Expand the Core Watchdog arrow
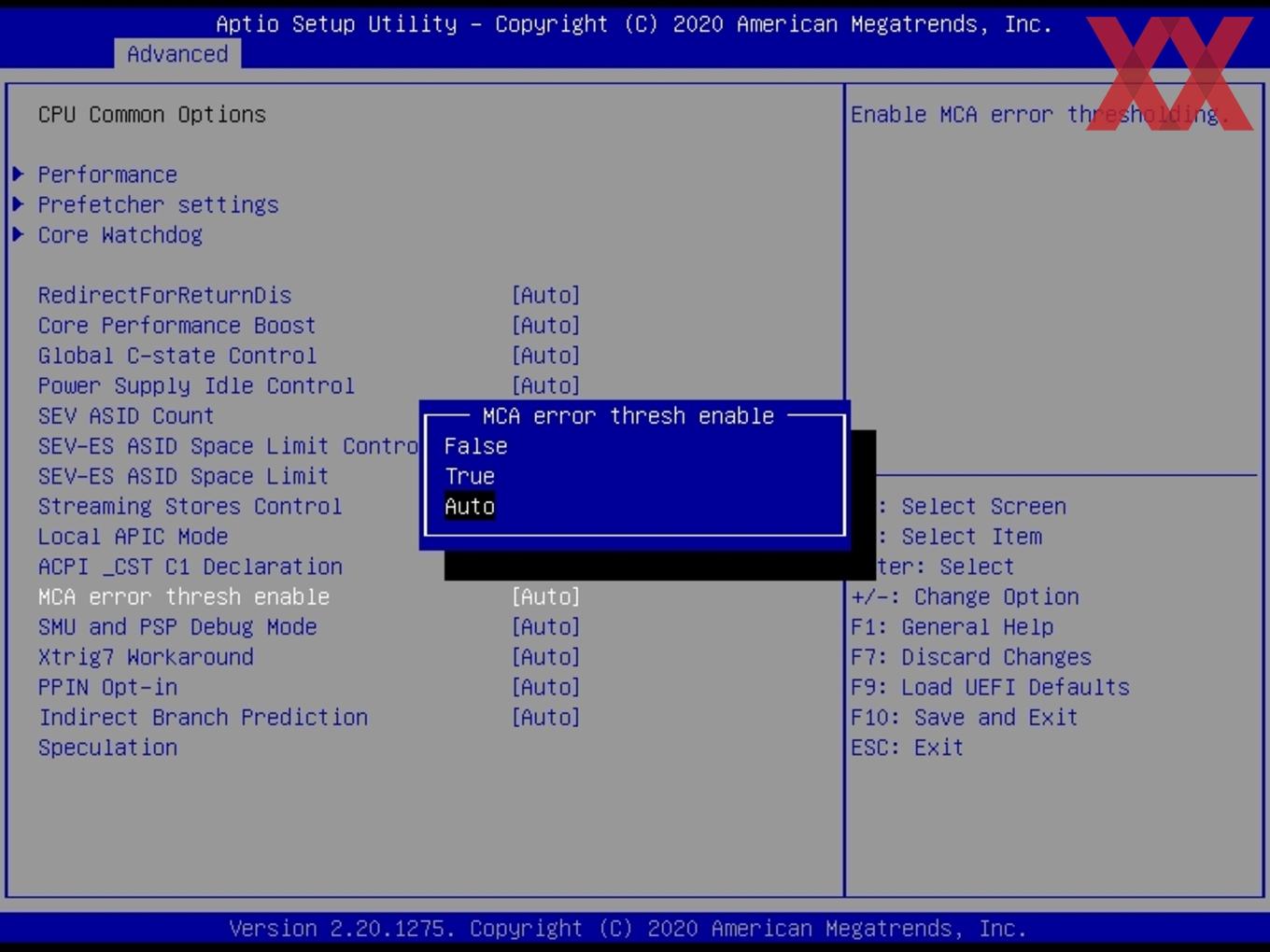This screenshot has width=1270, height=952. click(x=18, y=234)
